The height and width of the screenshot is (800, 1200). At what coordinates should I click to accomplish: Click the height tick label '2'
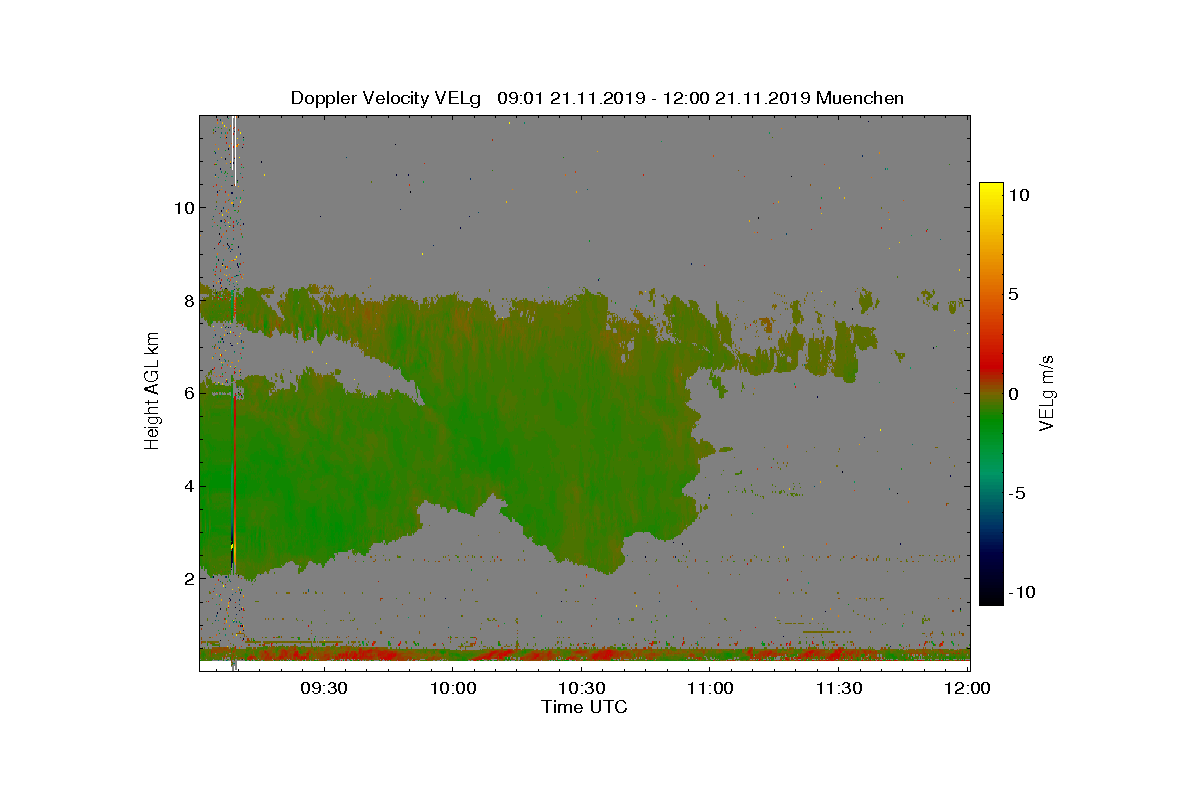pyautogui.click(x=187, y=578)
